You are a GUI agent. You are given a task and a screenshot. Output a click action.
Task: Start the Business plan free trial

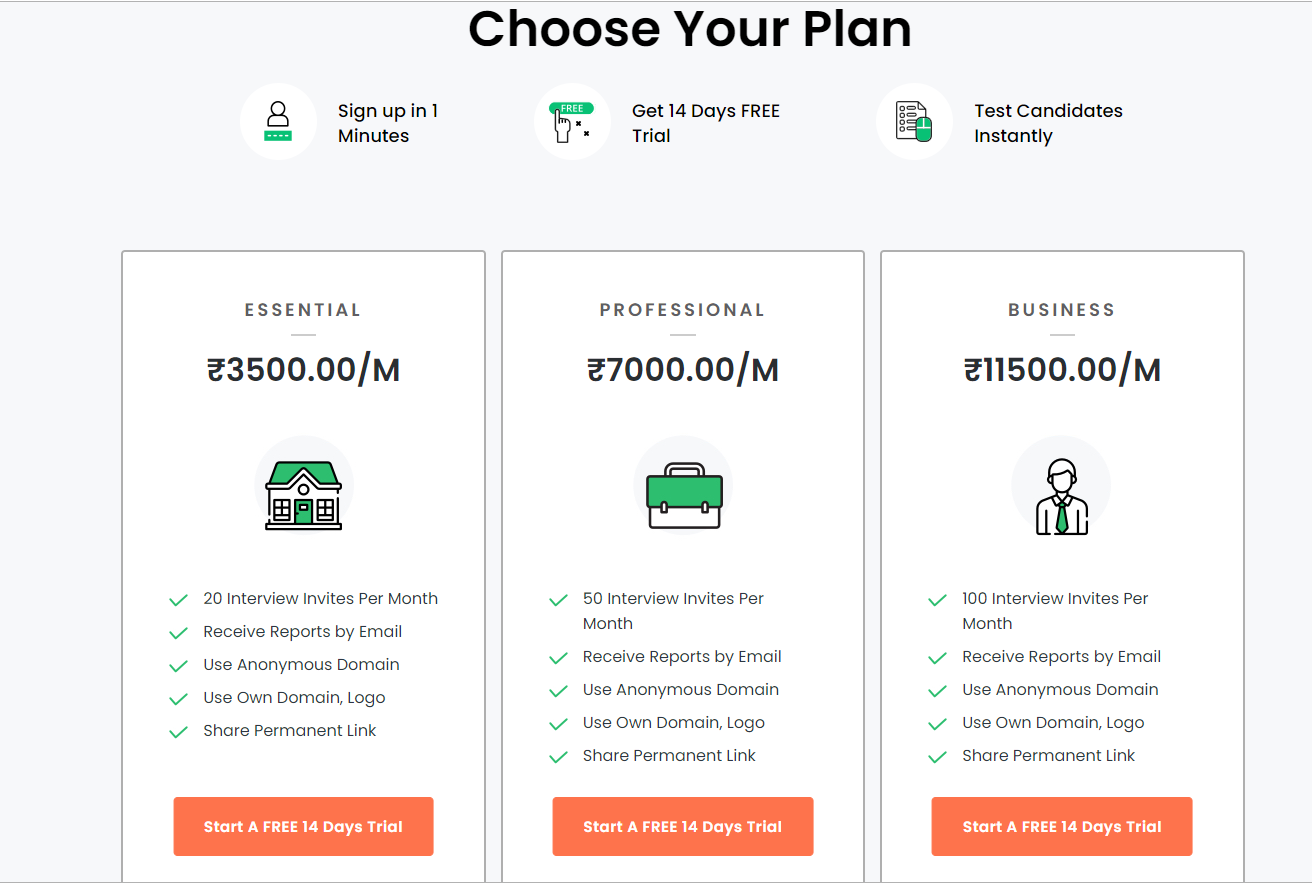(1061, 826)
